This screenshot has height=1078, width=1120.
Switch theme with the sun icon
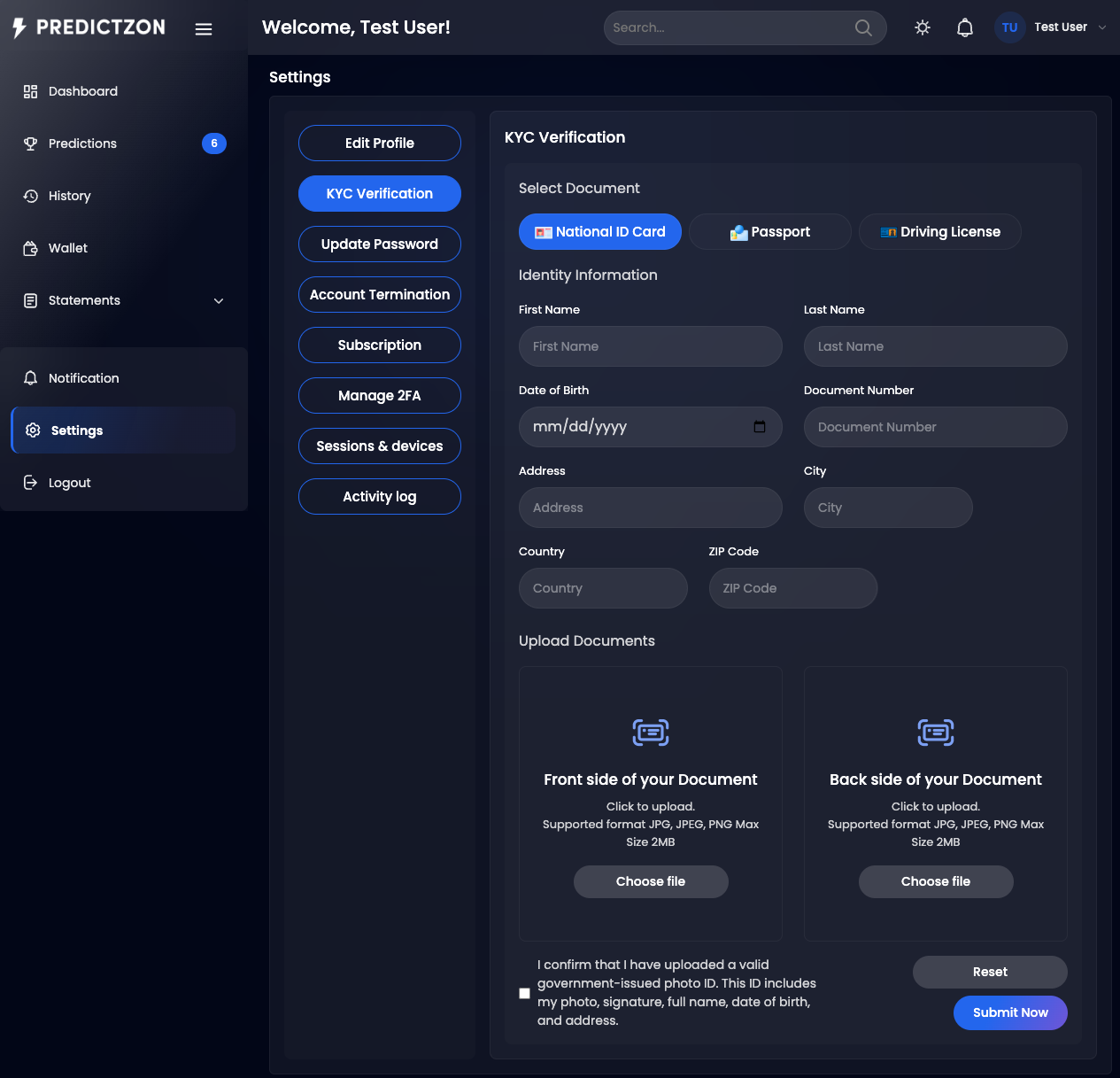[923, 27]
